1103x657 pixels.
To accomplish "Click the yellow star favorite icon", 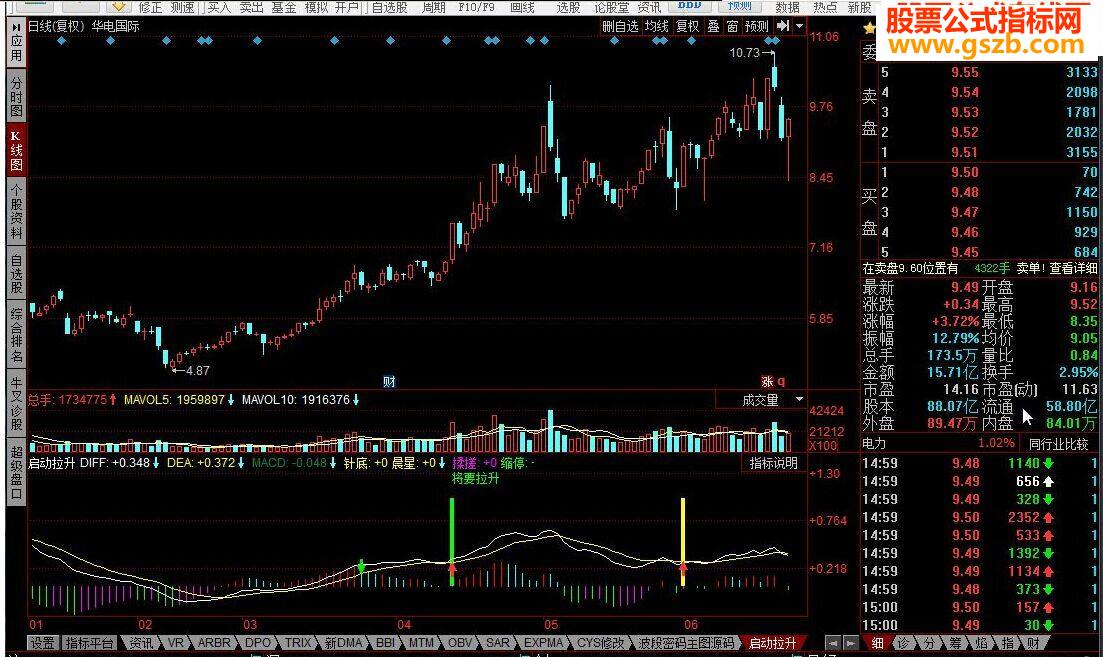I will click(869, 28).
